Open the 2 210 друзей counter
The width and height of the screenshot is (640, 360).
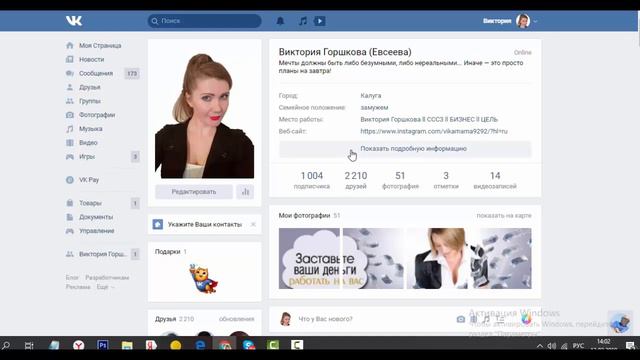coord(356,180)
